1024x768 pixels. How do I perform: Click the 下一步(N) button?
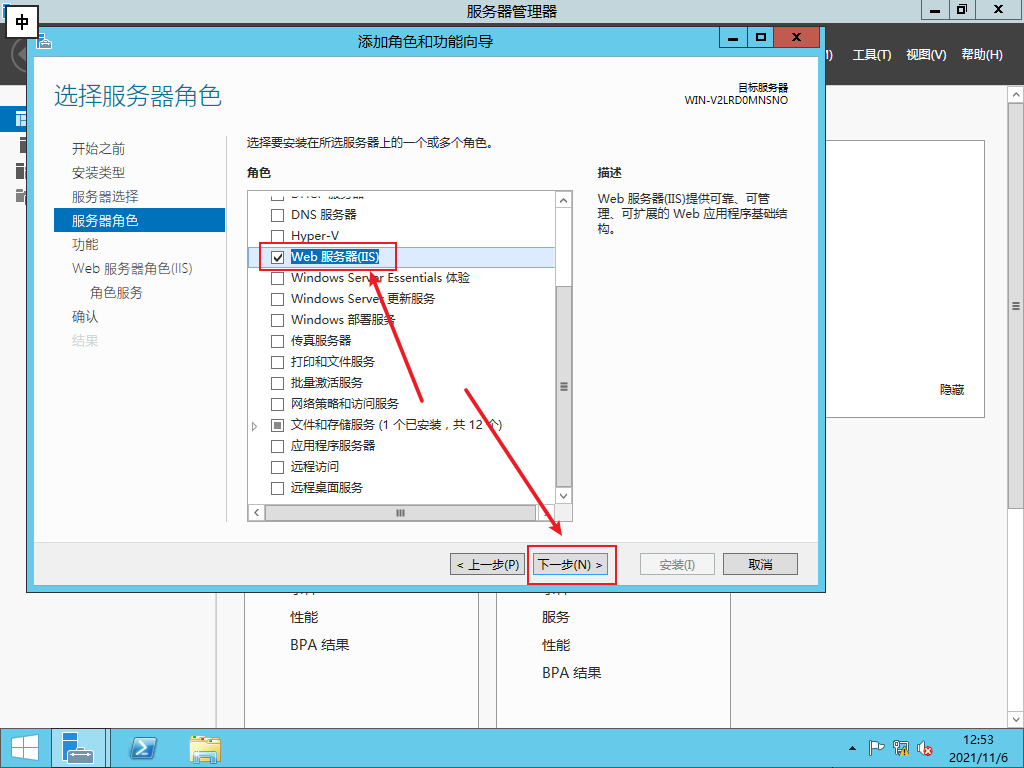pyautogui.click(x=570, y=564)
